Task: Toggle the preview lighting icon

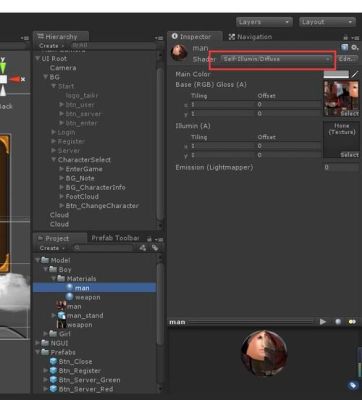Action: (352, 322)
